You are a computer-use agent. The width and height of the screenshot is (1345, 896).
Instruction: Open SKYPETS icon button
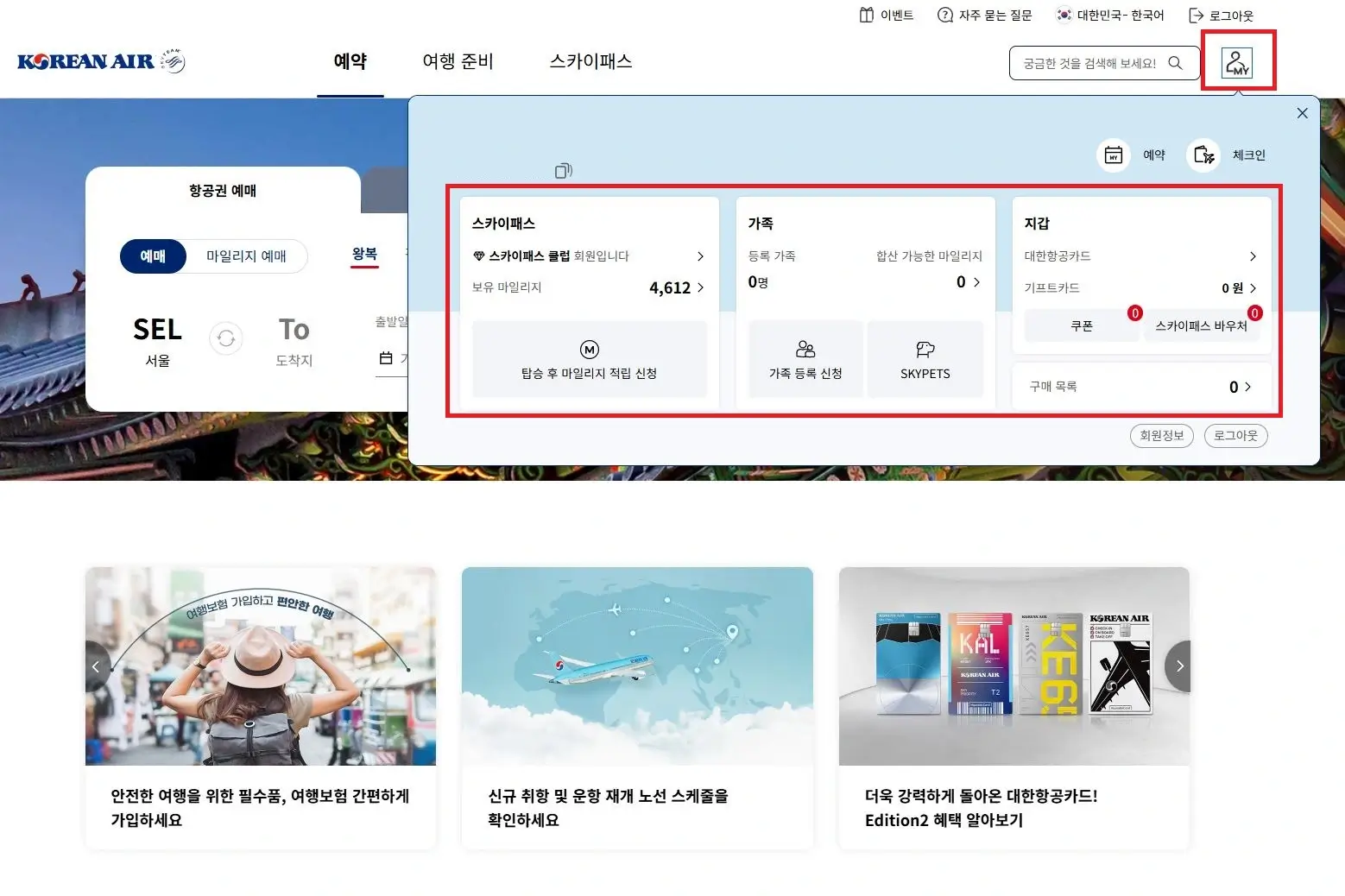925,359
